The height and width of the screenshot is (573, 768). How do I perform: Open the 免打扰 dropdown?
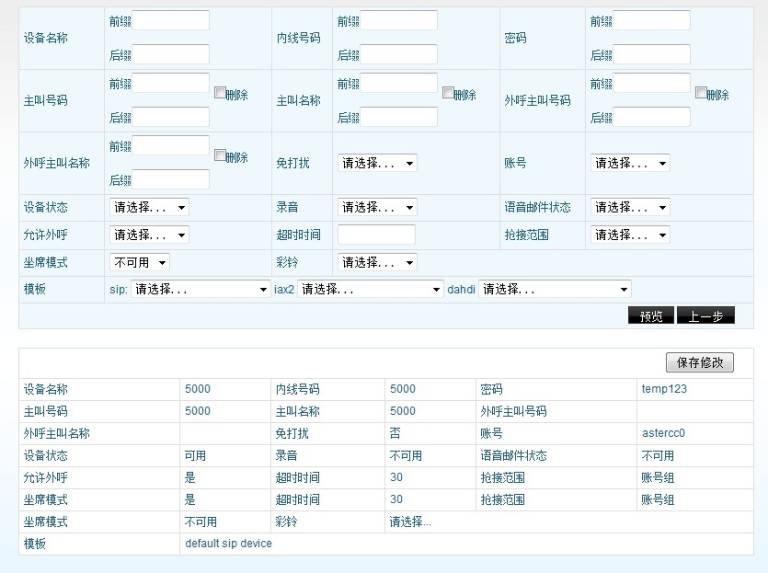[x=377, y=163]
